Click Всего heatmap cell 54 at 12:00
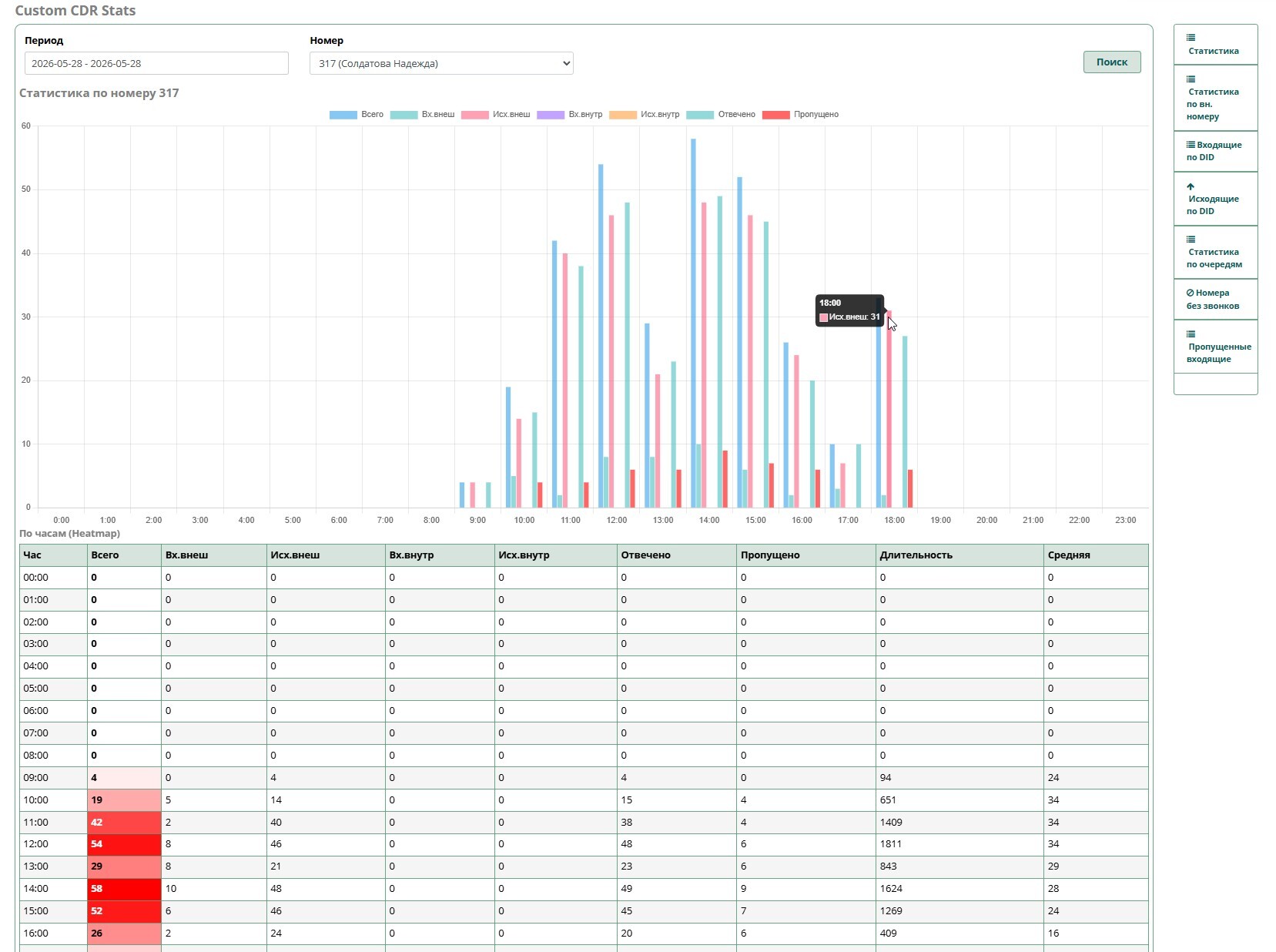Image resolution: width=1276 pixels, height=952 pixels. tap(124, 844)
